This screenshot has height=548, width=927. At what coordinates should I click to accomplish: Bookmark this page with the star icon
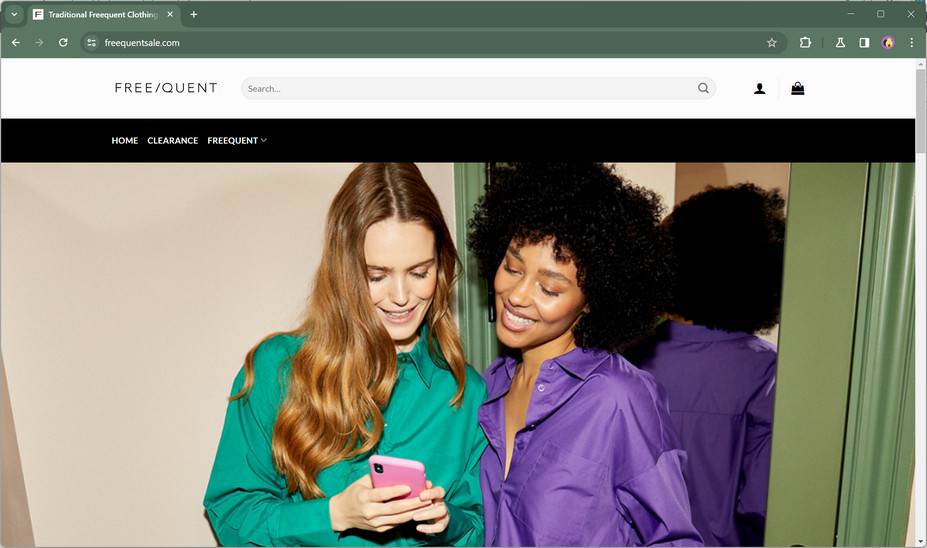[772, 43]
